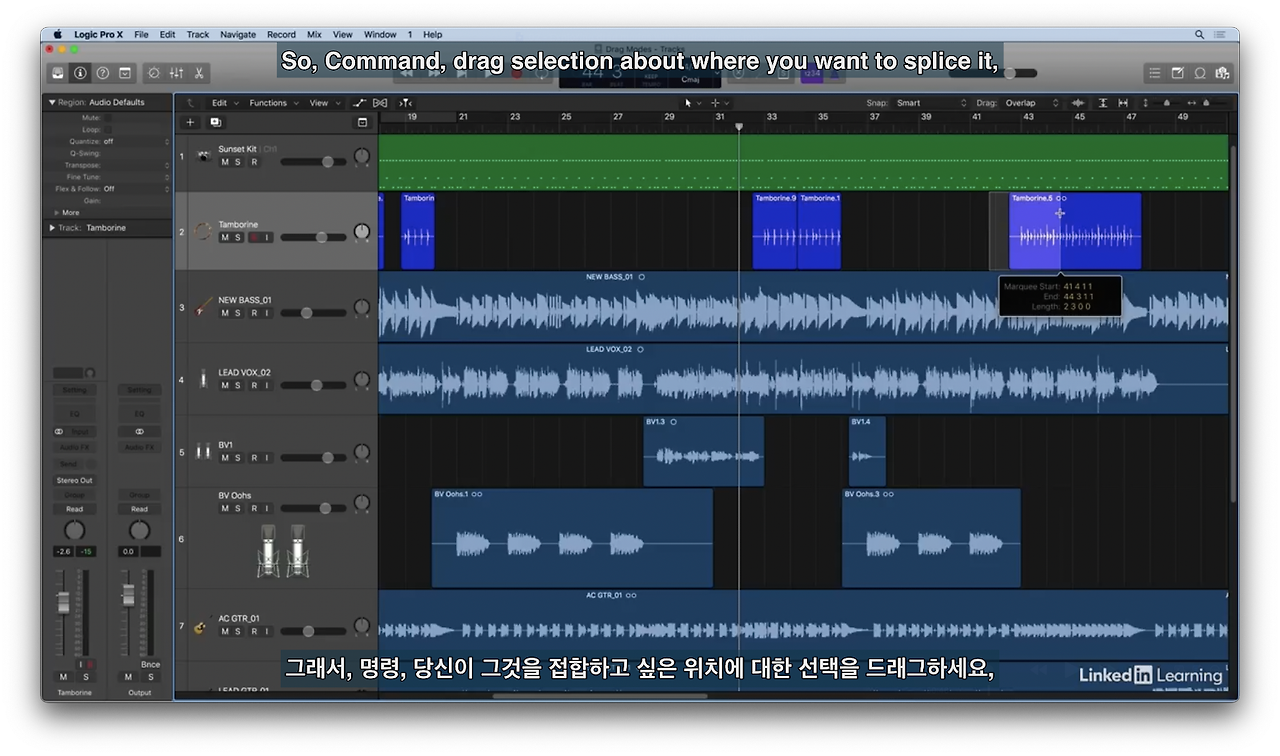
Task: Click the EQ slot on Tamborine strip
Action: (74, 412)
